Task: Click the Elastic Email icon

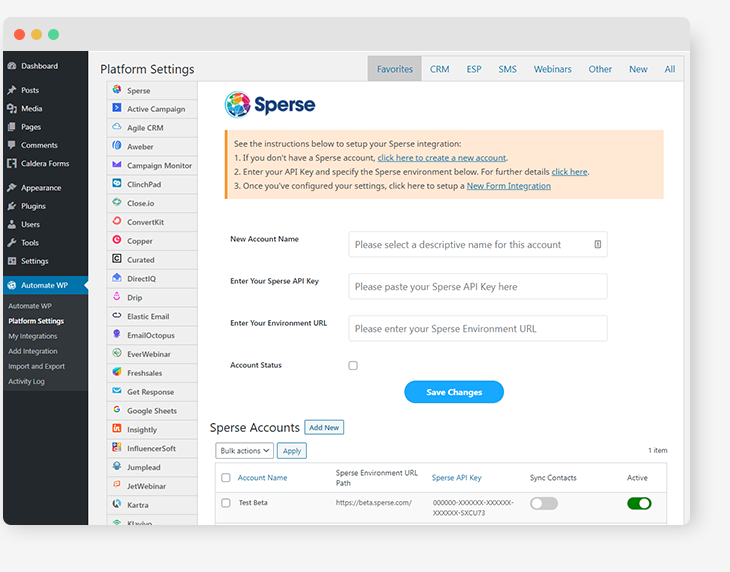Action: pos(117,316)
